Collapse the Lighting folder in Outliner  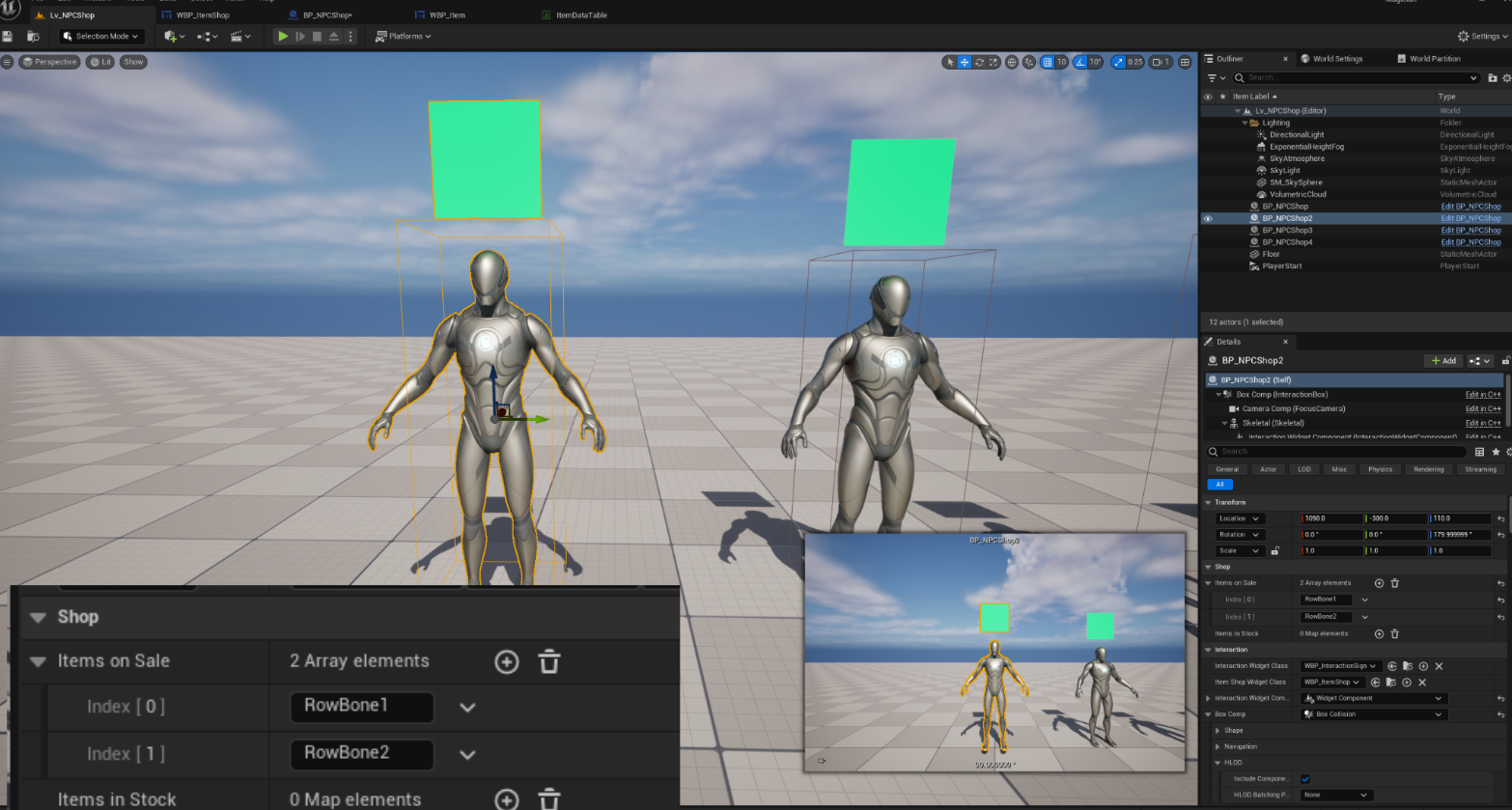tap(1245, 123)
